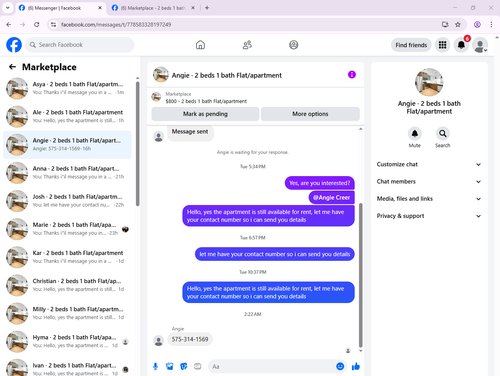Screen dimensions: 500x376
Task: Open the notifications bell
Action: (461, 45)
